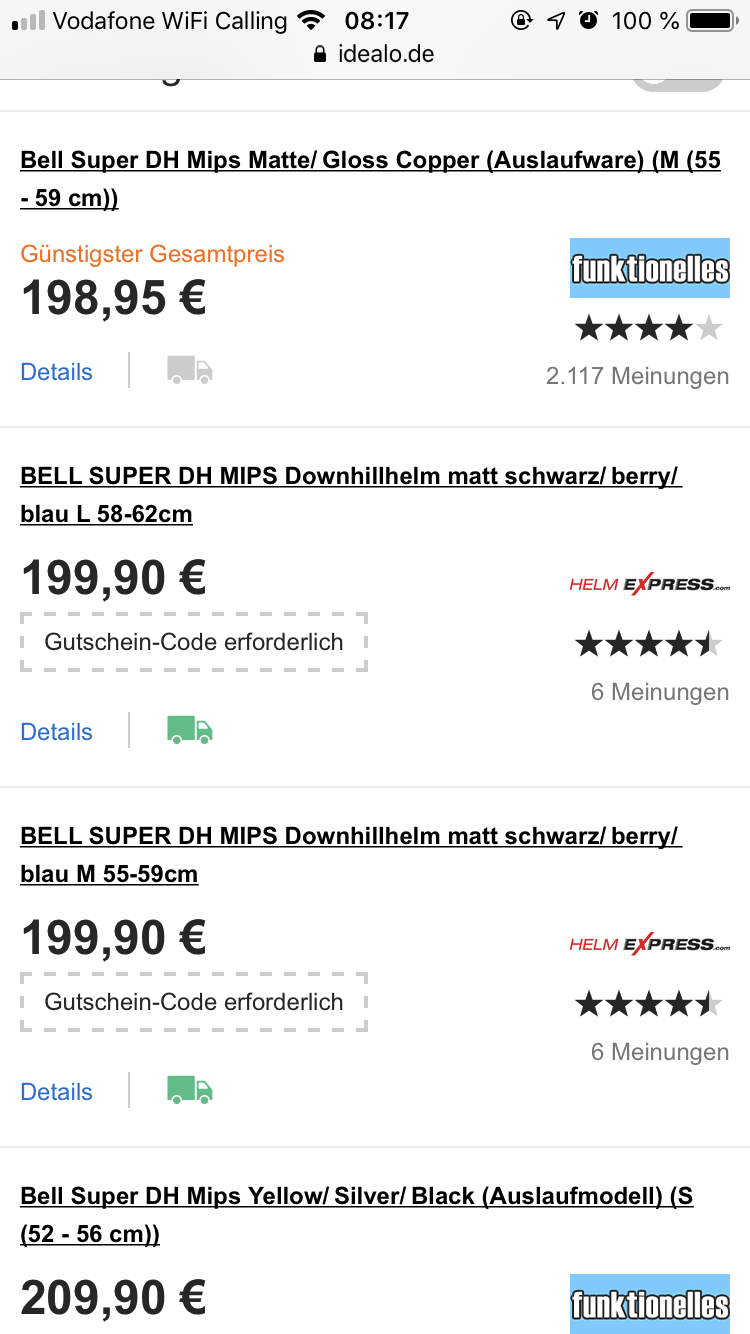This screenshot has height=1334, width=750.
Task: Tap the gray delivery truck icon
Action: [x=190, y=371]
